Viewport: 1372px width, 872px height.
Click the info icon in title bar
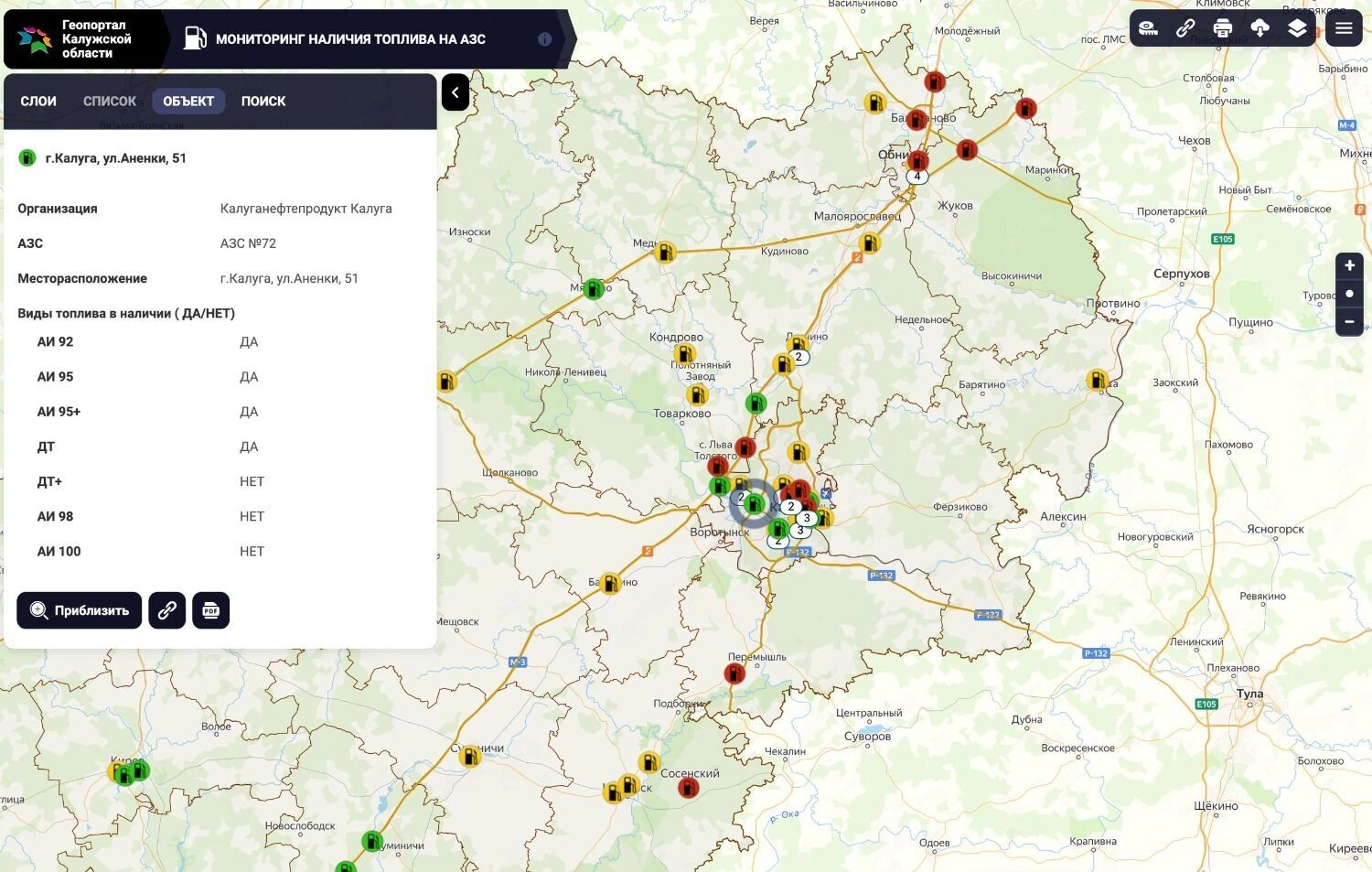544,39
